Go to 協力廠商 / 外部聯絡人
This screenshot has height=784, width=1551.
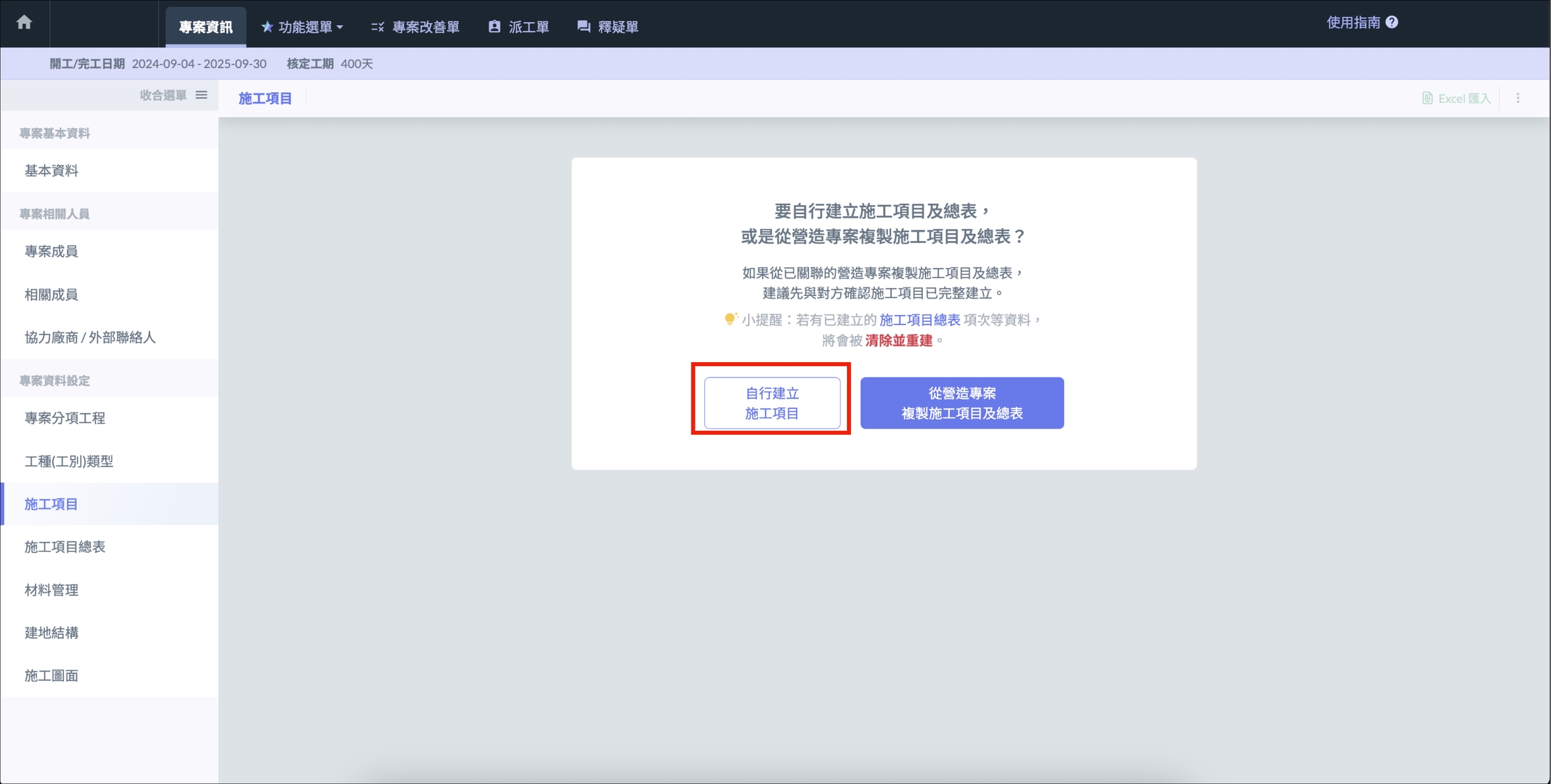[90, 337]
